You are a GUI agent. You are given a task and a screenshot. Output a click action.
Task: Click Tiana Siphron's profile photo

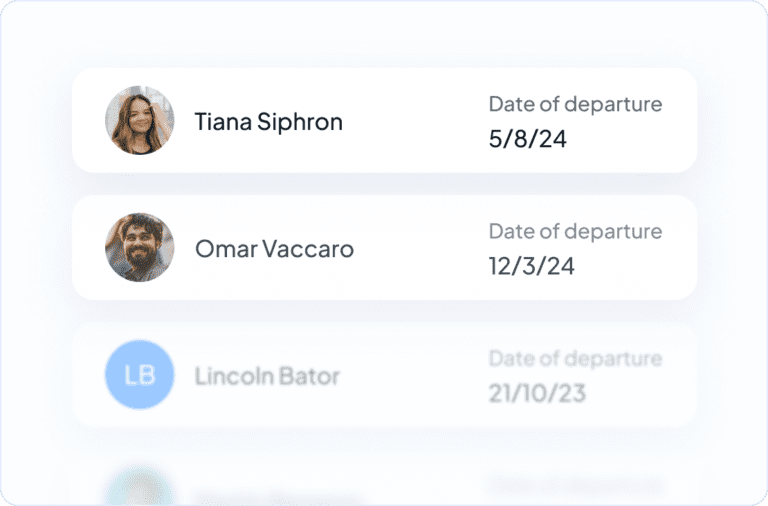pos(140,120)
